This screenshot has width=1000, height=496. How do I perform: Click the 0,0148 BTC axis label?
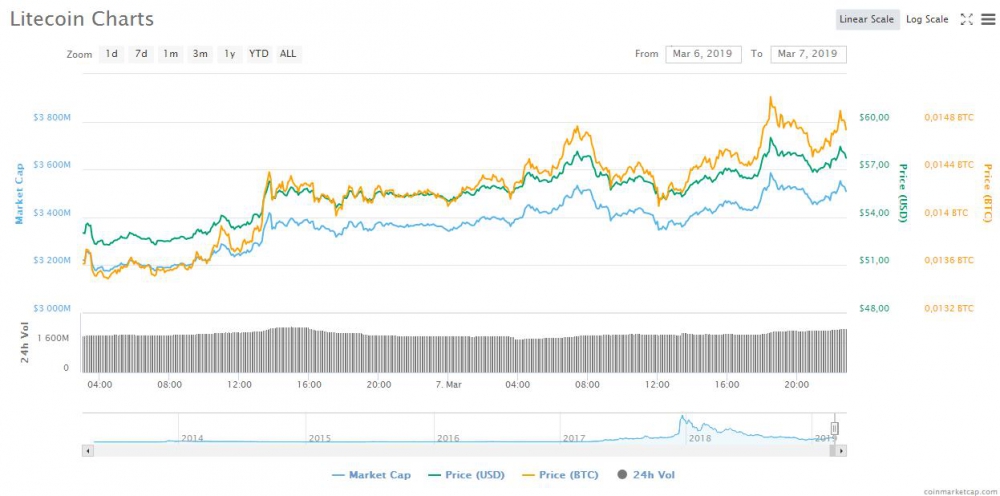pyautogui.click(x=949, y=117)
